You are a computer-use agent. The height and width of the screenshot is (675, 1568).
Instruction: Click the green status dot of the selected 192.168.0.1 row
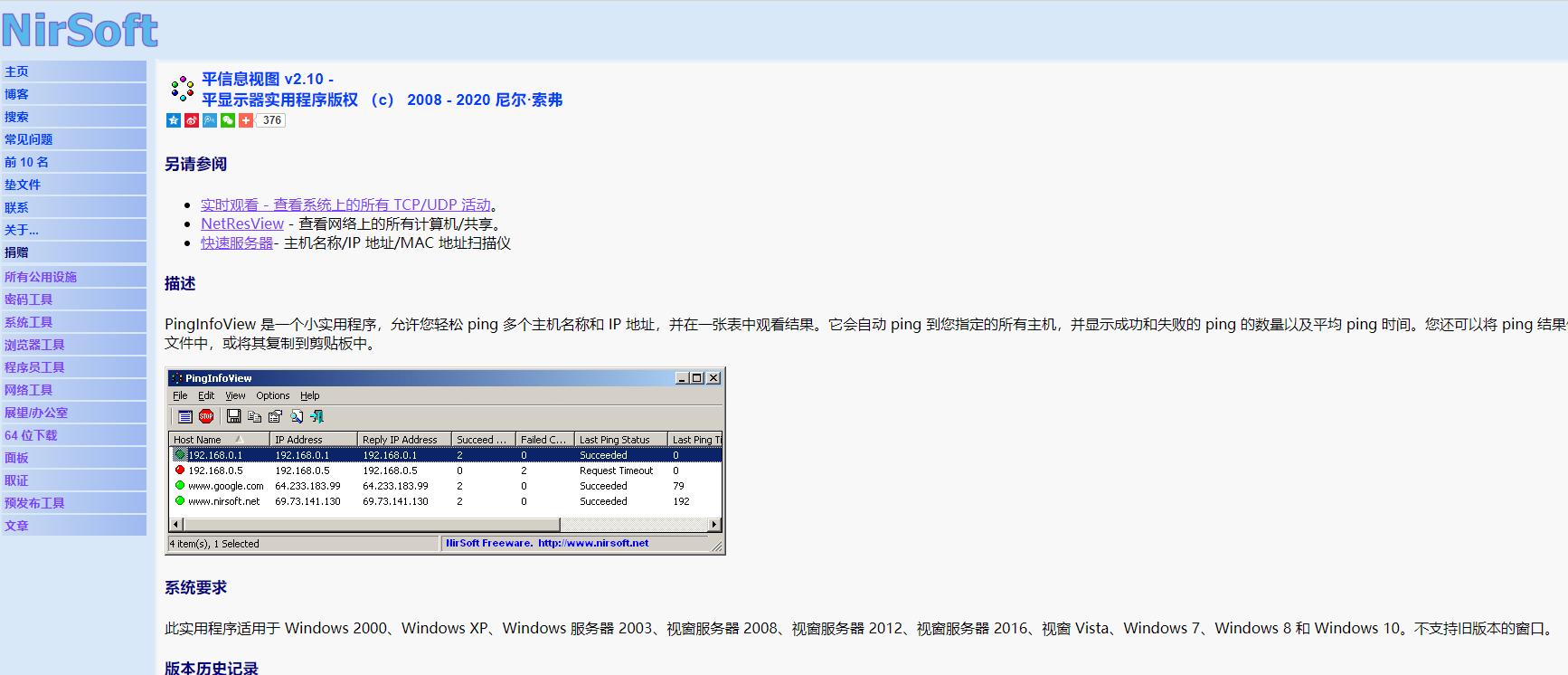coord(180,454)
